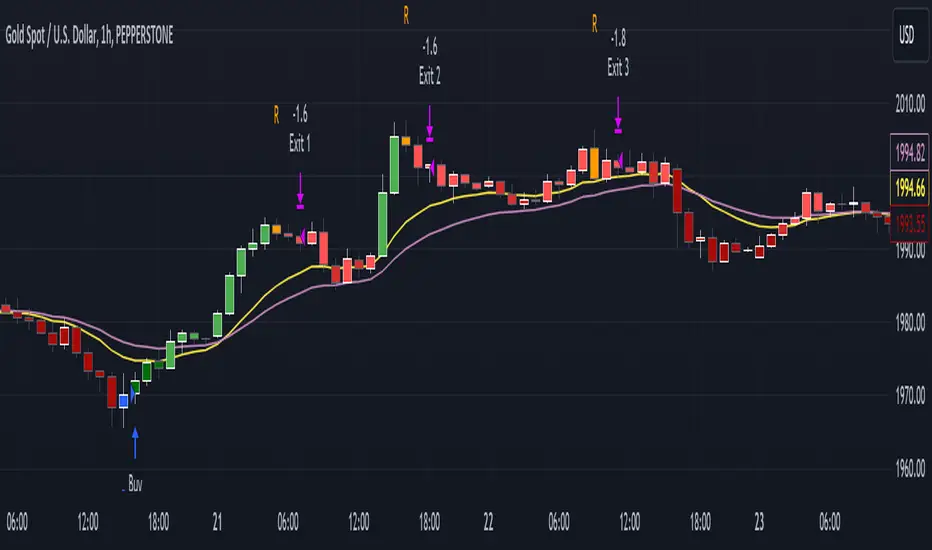The width and height of the screenshot is (932, 550).
Task: Click the blue candle at the Buy signal
Action: coord(124,401)
